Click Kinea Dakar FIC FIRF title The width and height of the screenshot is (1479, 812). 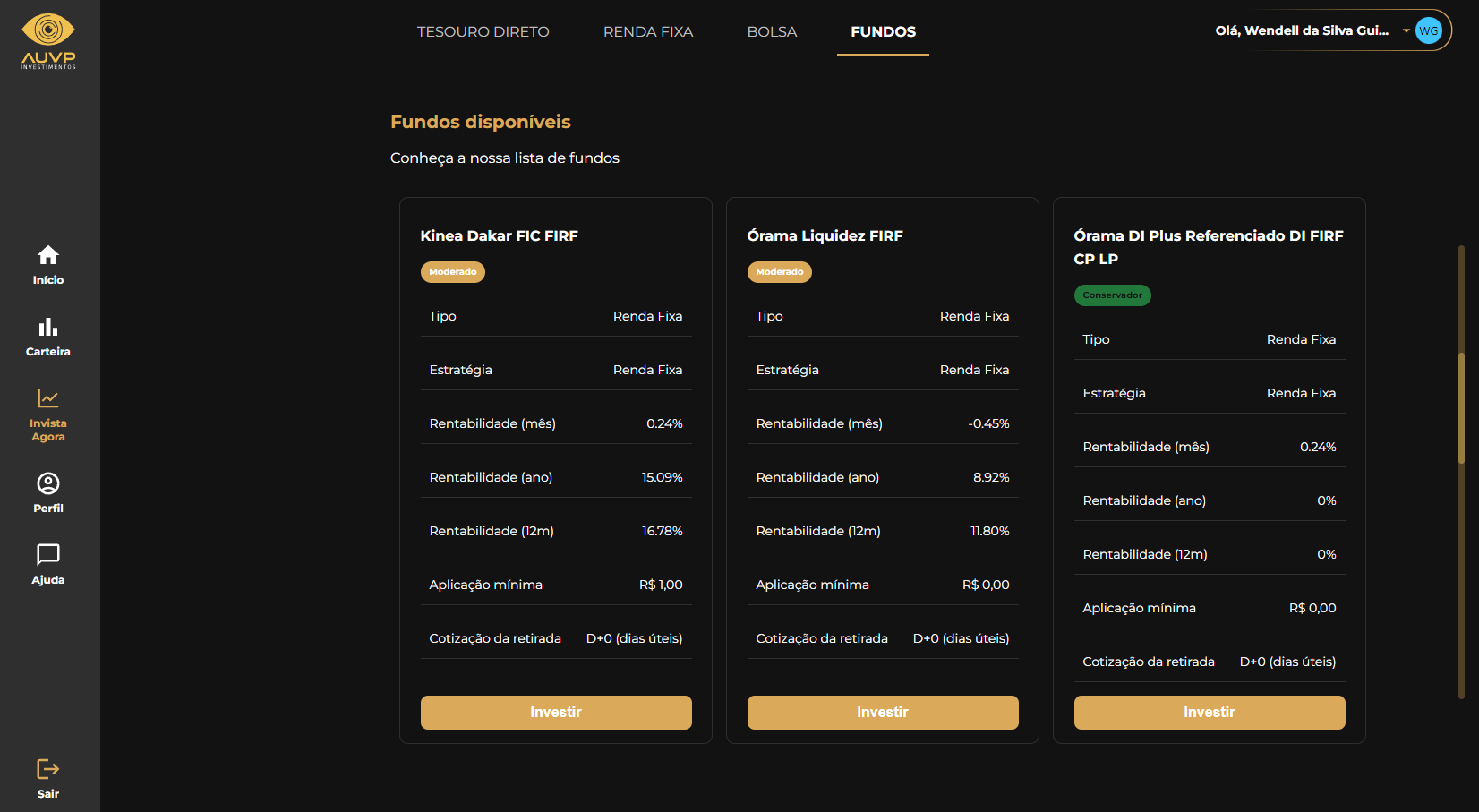[500, 235]
